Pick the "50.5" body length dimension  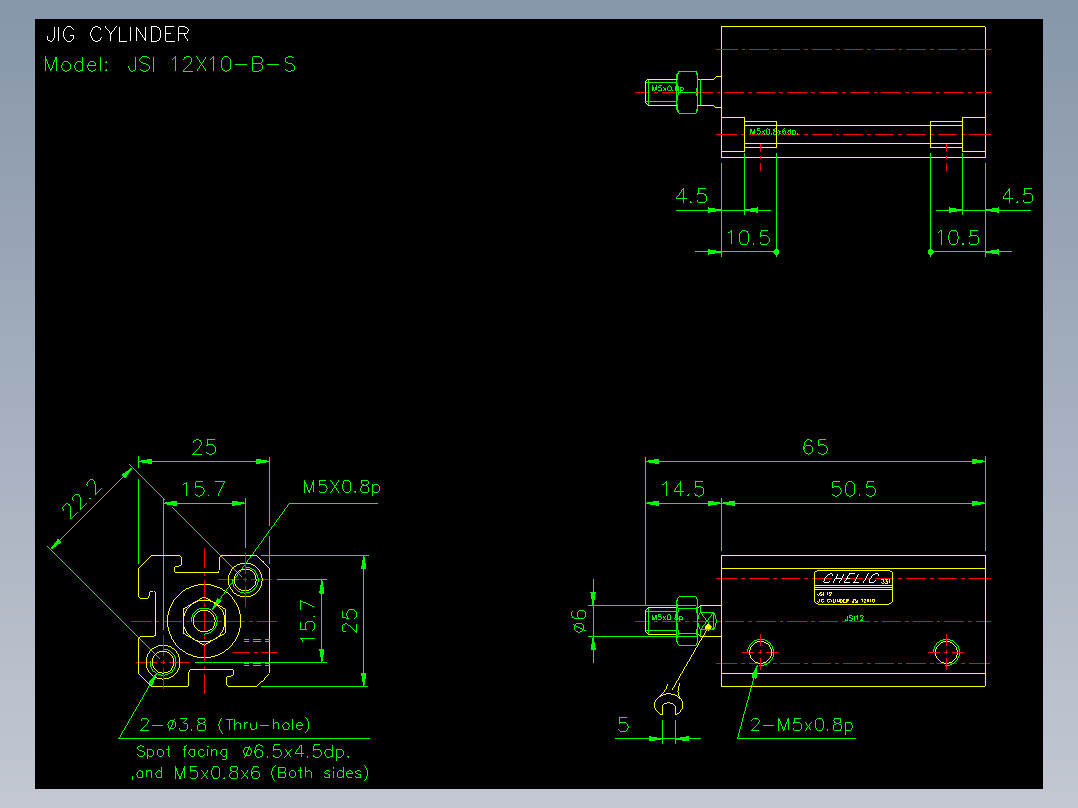coord(853,489)
